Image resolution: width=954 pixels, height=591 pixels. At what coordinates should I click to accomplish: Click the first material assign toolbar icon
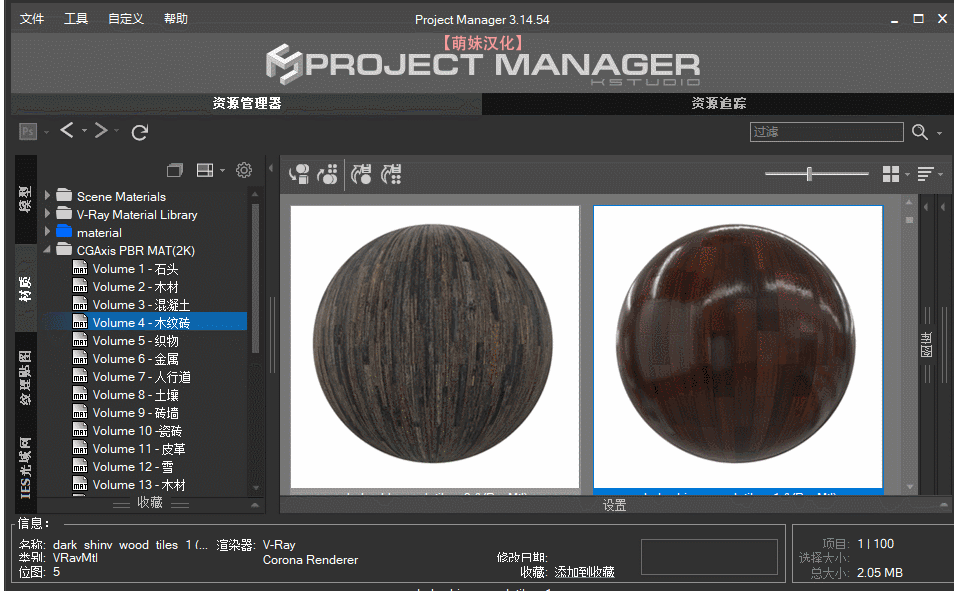click(299, 175)
